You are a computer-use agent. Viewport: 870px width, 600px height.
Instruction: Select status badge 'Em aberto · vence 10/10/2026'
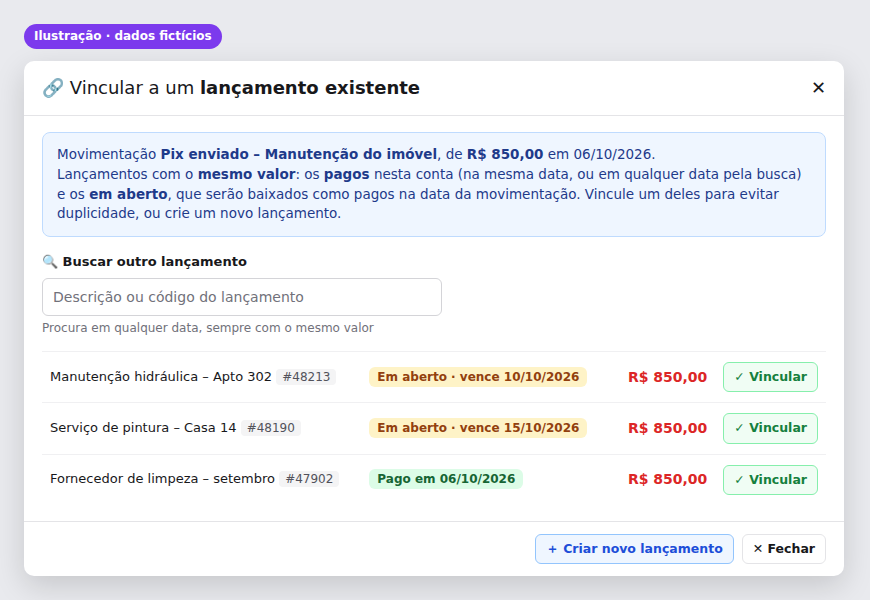click(478, 377)
